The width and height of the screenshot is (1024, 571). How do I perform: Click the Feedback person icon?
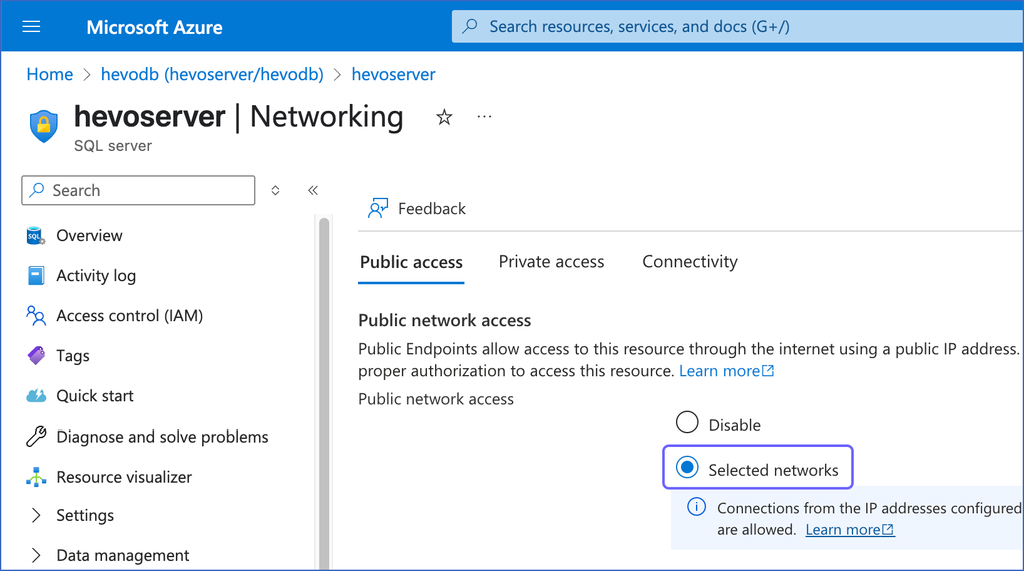[377, 208]
